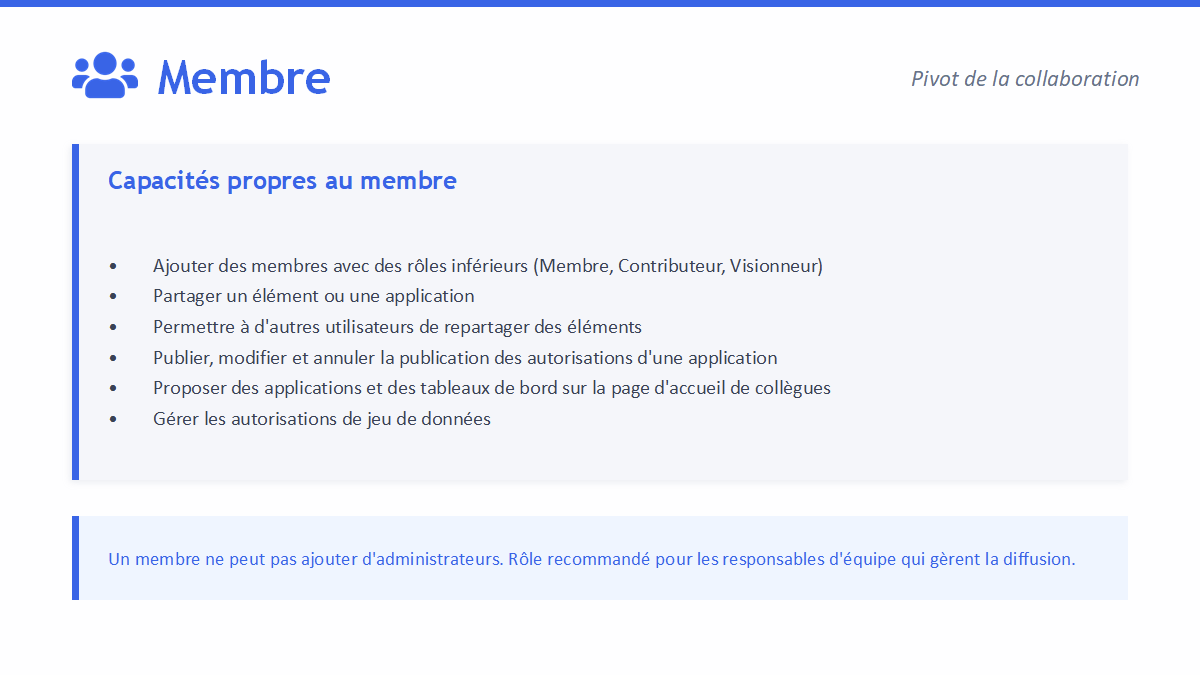Click the bullet dot before "Gérer les autorisations"
This screenshot has height=675, width=1200.
tap(113, 420)
